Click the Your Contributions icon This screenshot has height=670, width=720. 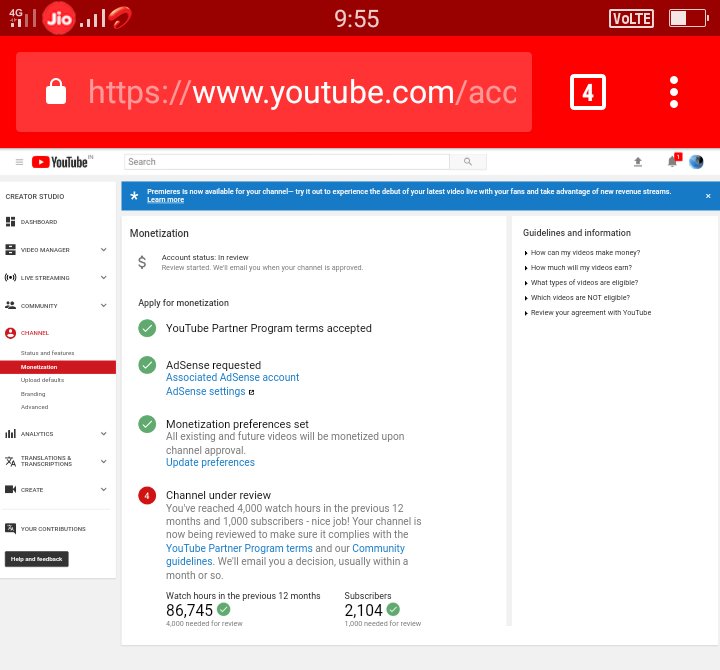point(10,529)
